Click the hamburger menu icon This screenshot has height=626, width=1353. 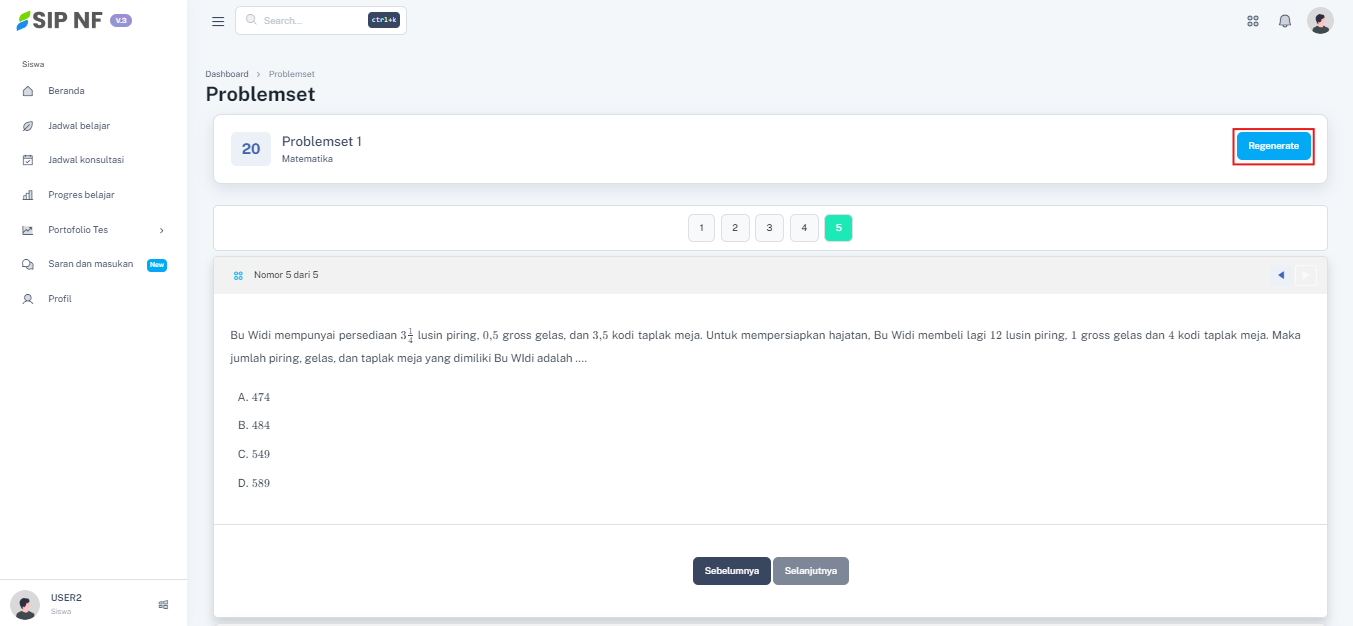click(218, 21)
